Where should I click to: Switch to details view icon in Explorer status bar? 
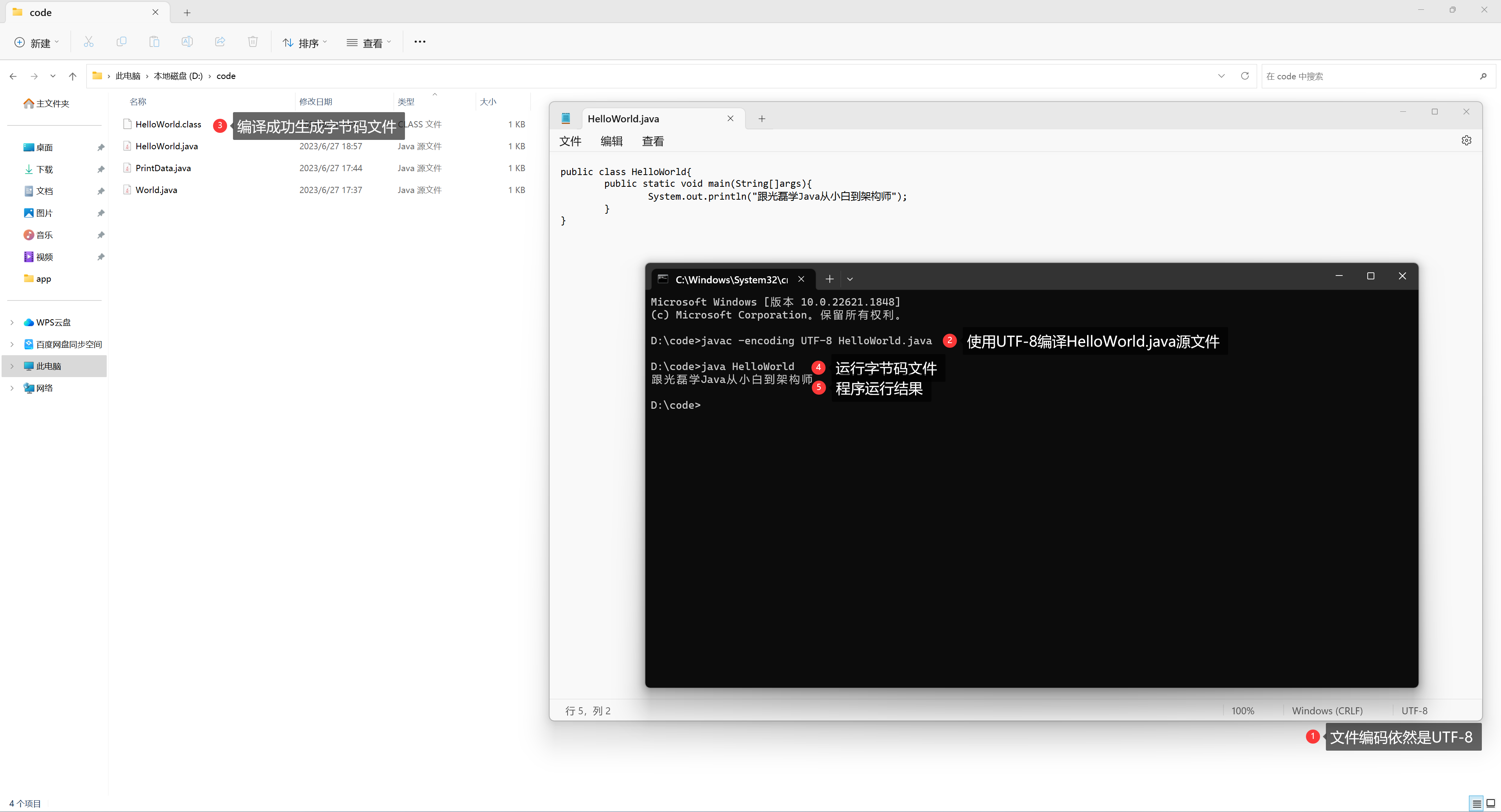coord(1476,804)
